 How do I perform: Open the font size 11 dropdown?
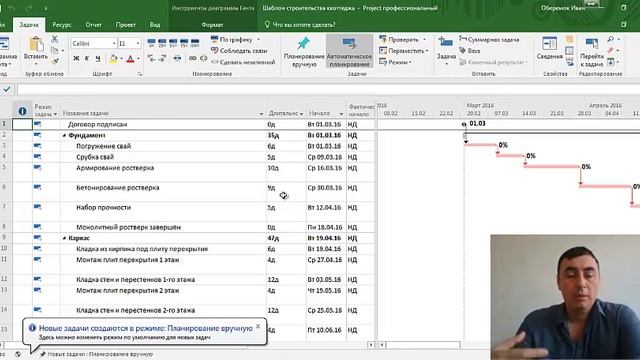[x=138, y=43]
